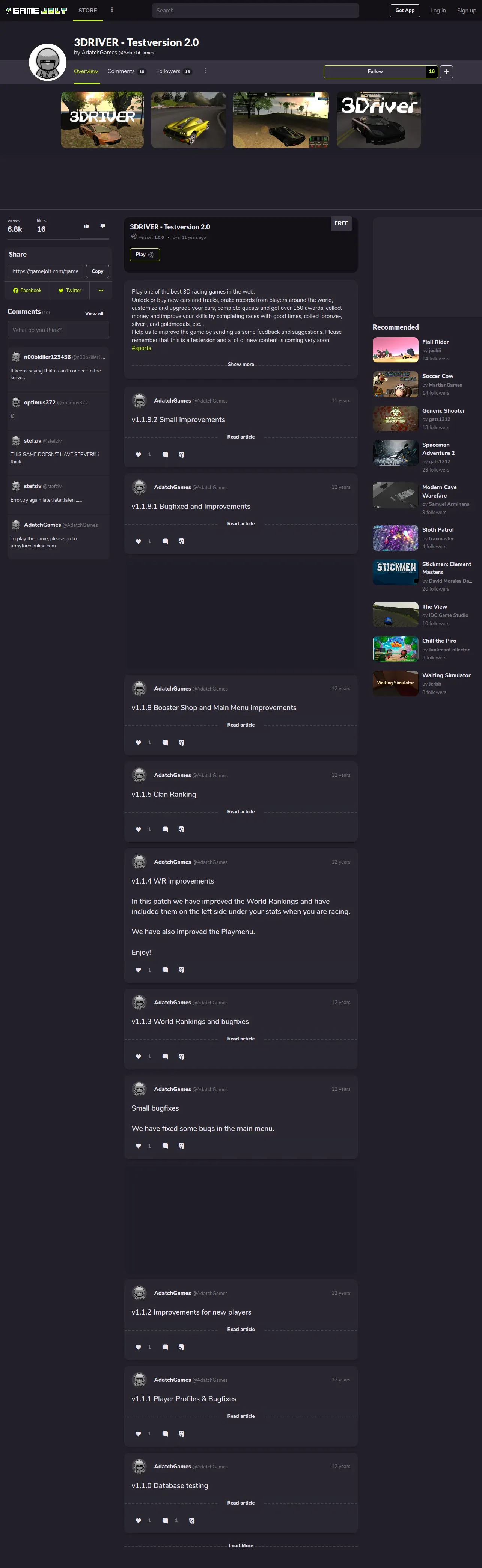
Task: Place sticker on v1.1.9.2 Small improvements post
Action: tap(181, 455)
